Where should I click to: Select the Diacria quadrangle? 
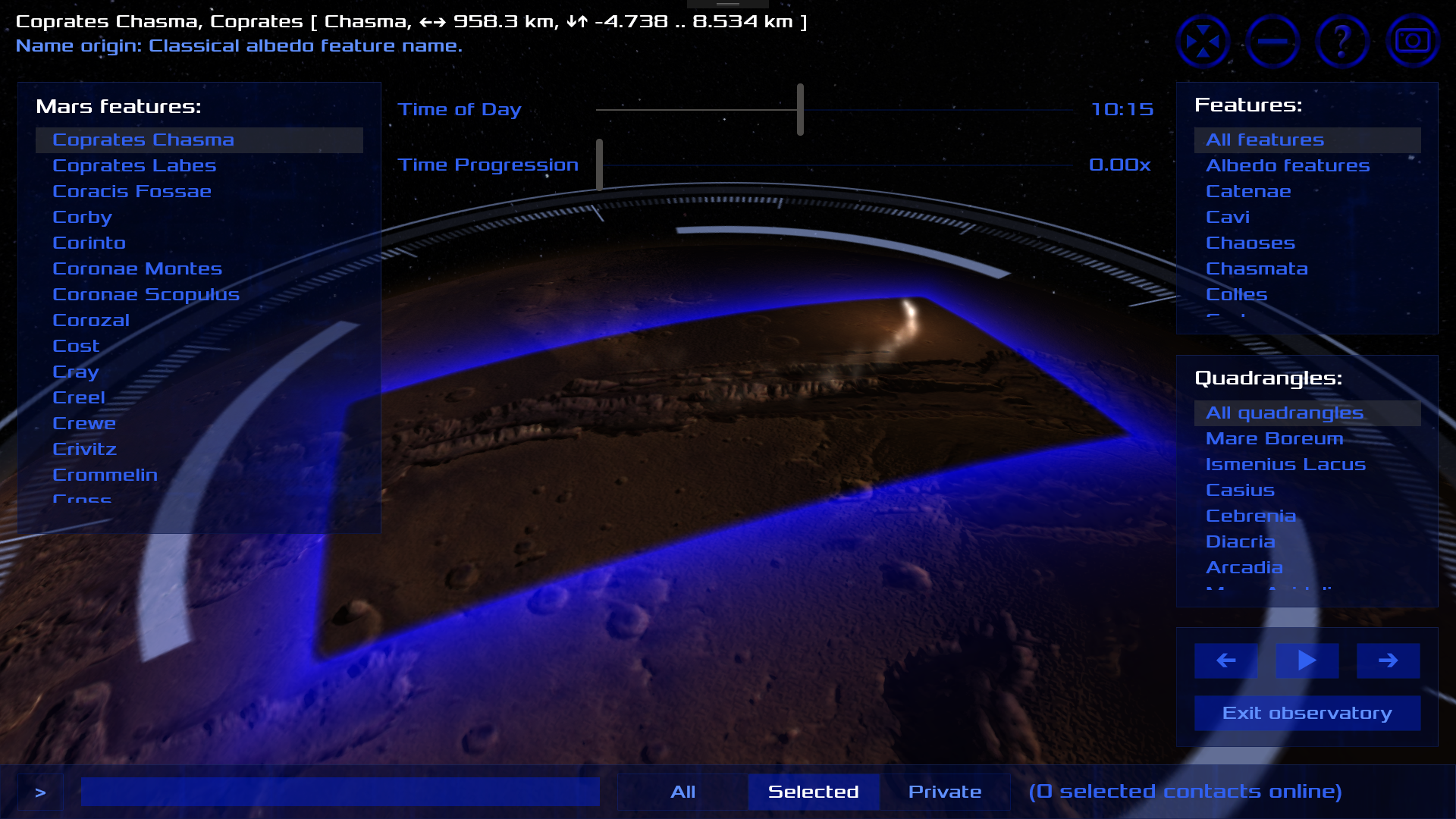(x=1307, y=542)
